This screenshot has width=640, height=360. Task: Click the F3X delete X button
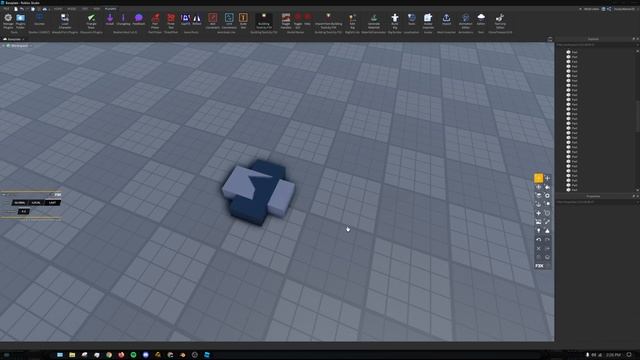pyautogui.click(x=538, y=248)
